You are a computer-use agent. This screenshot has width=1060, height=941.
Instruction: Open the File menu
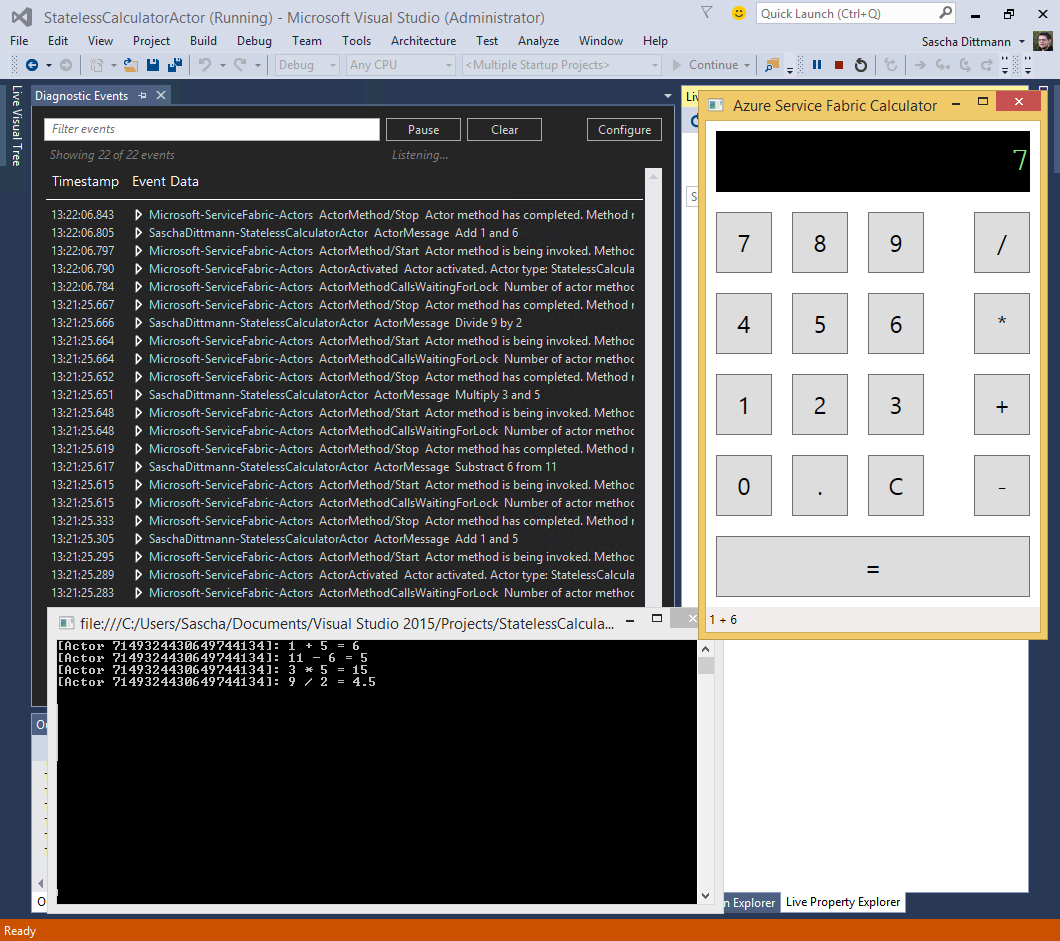[19, 41]
